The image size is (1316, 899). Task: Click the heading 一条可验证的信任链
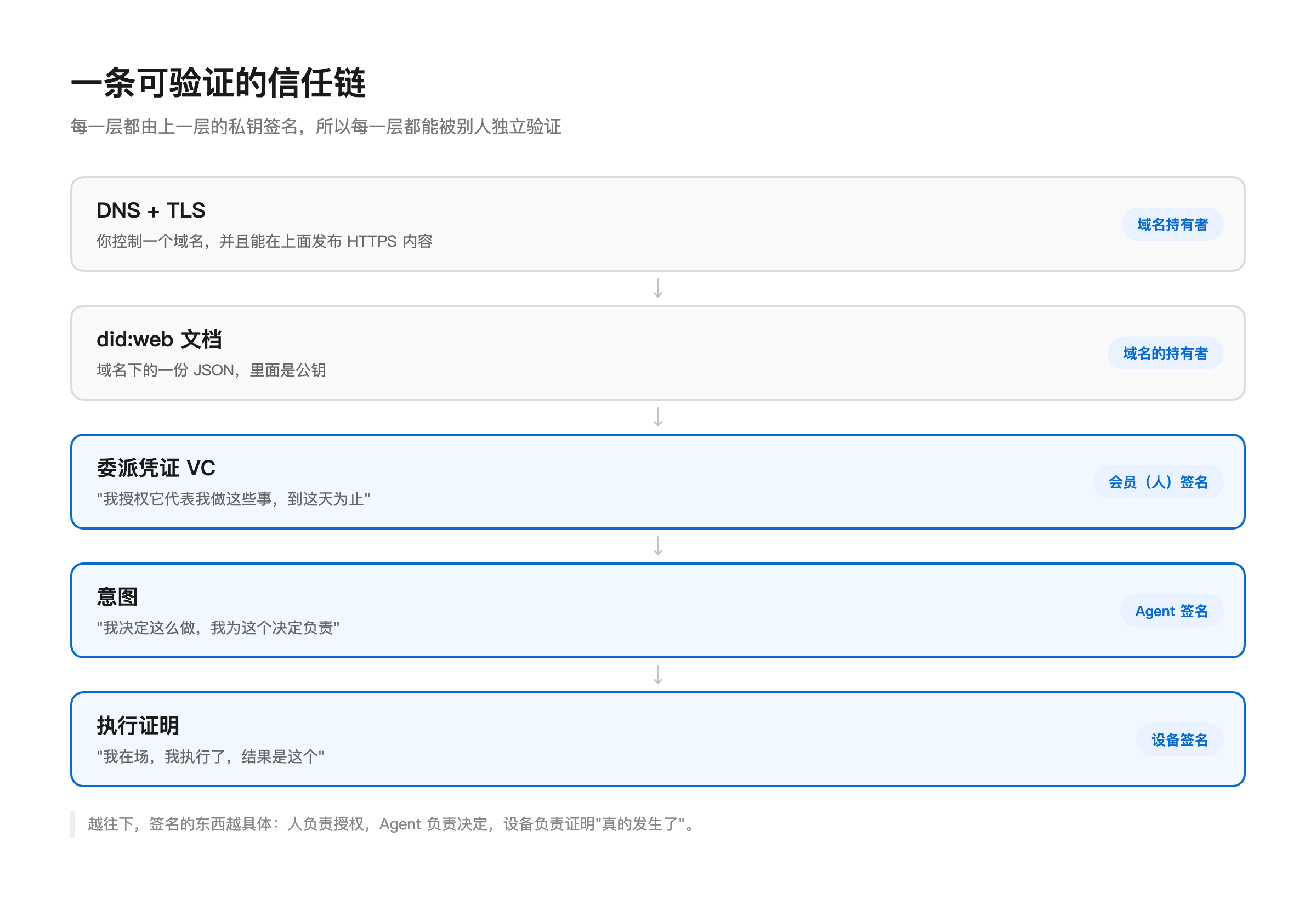point(218,83)
